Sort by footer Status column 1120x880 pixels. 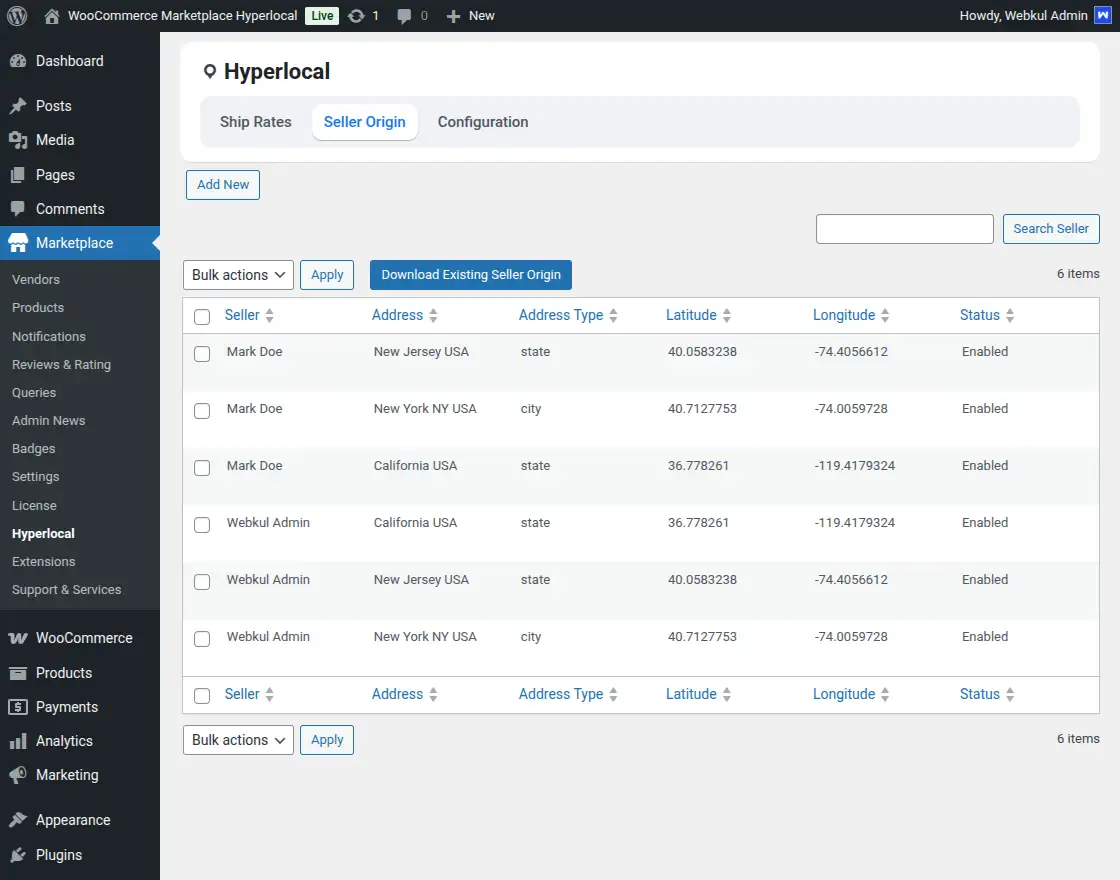[x=986, y=694]
